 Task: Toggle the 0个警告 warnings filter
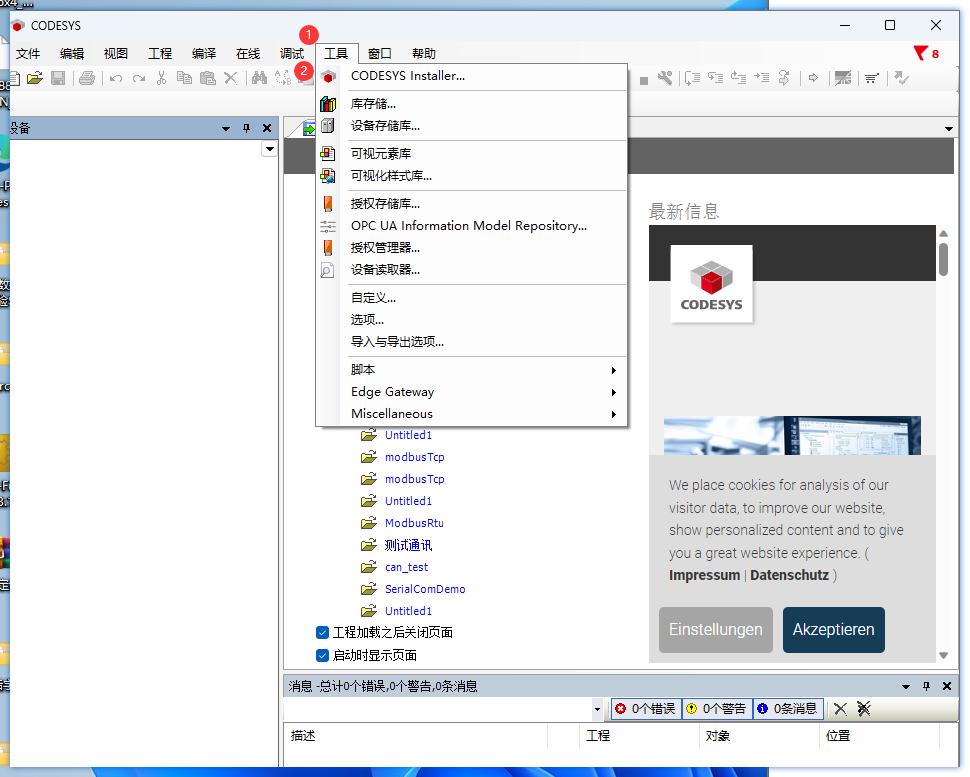718,708
